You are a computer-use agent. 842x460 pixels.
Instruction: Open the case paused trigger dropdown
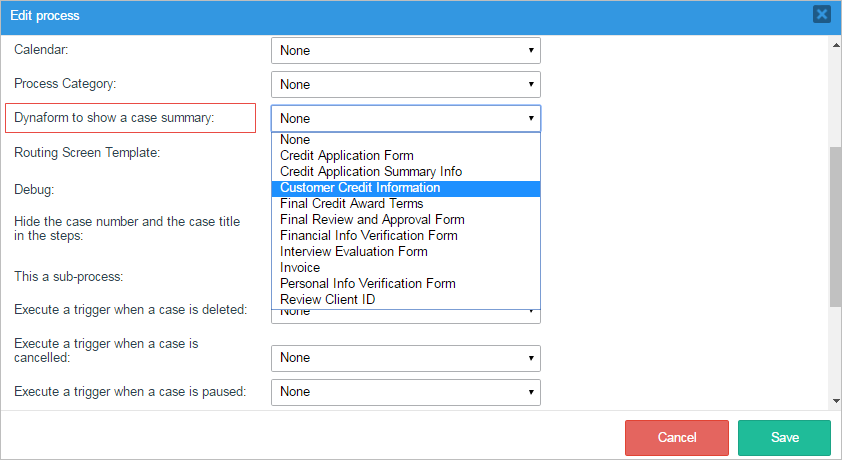click(405, 392)
